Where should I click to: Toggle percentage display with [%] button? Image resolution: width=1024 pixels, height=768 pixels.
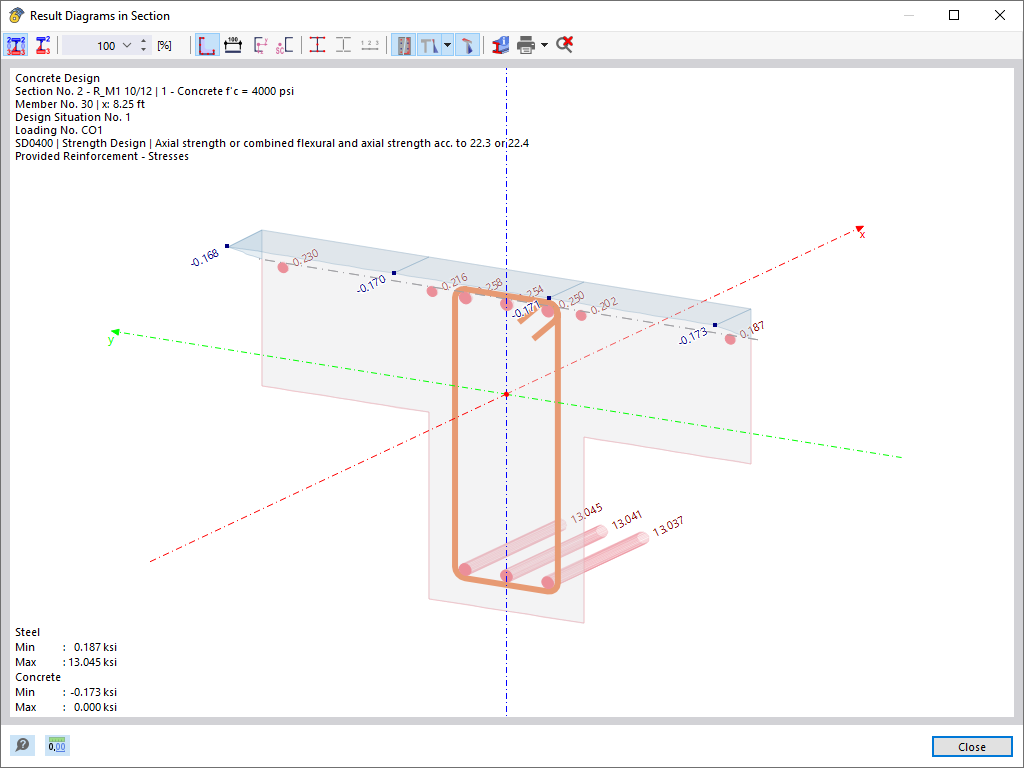click(166, 45)
